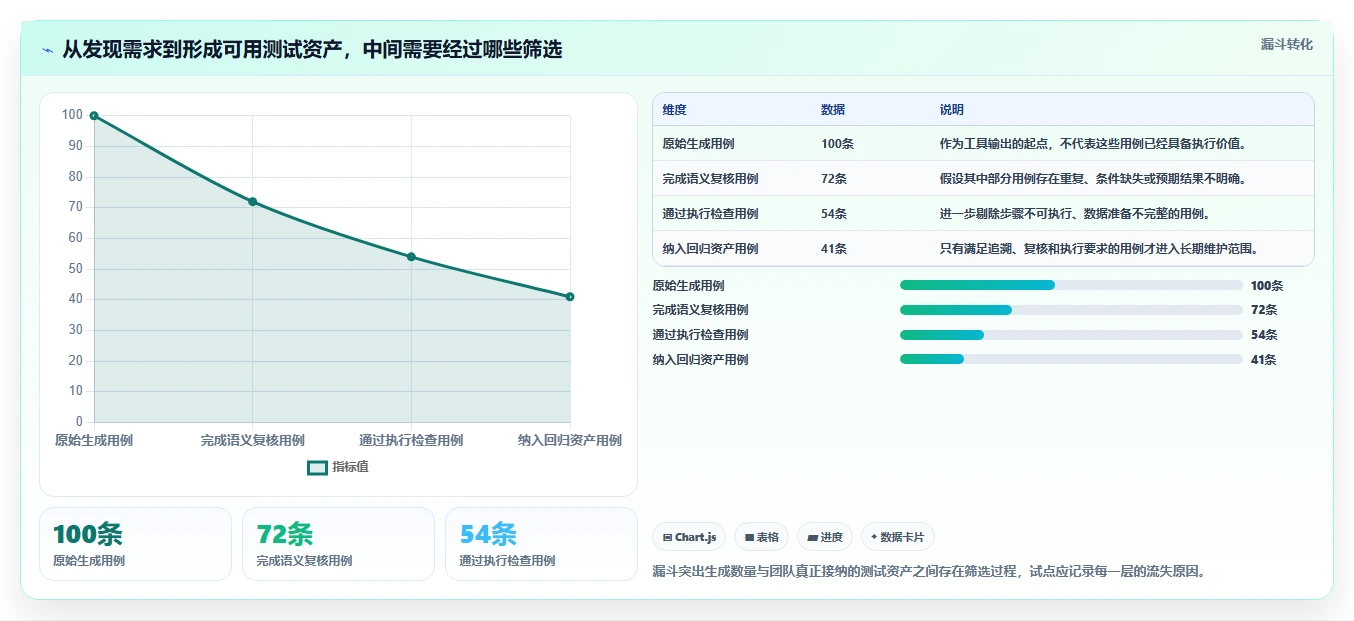1354x621 pixels.
Task: Click the heading 从发现需求到形成可用测试资产
Action: (312, 49)
